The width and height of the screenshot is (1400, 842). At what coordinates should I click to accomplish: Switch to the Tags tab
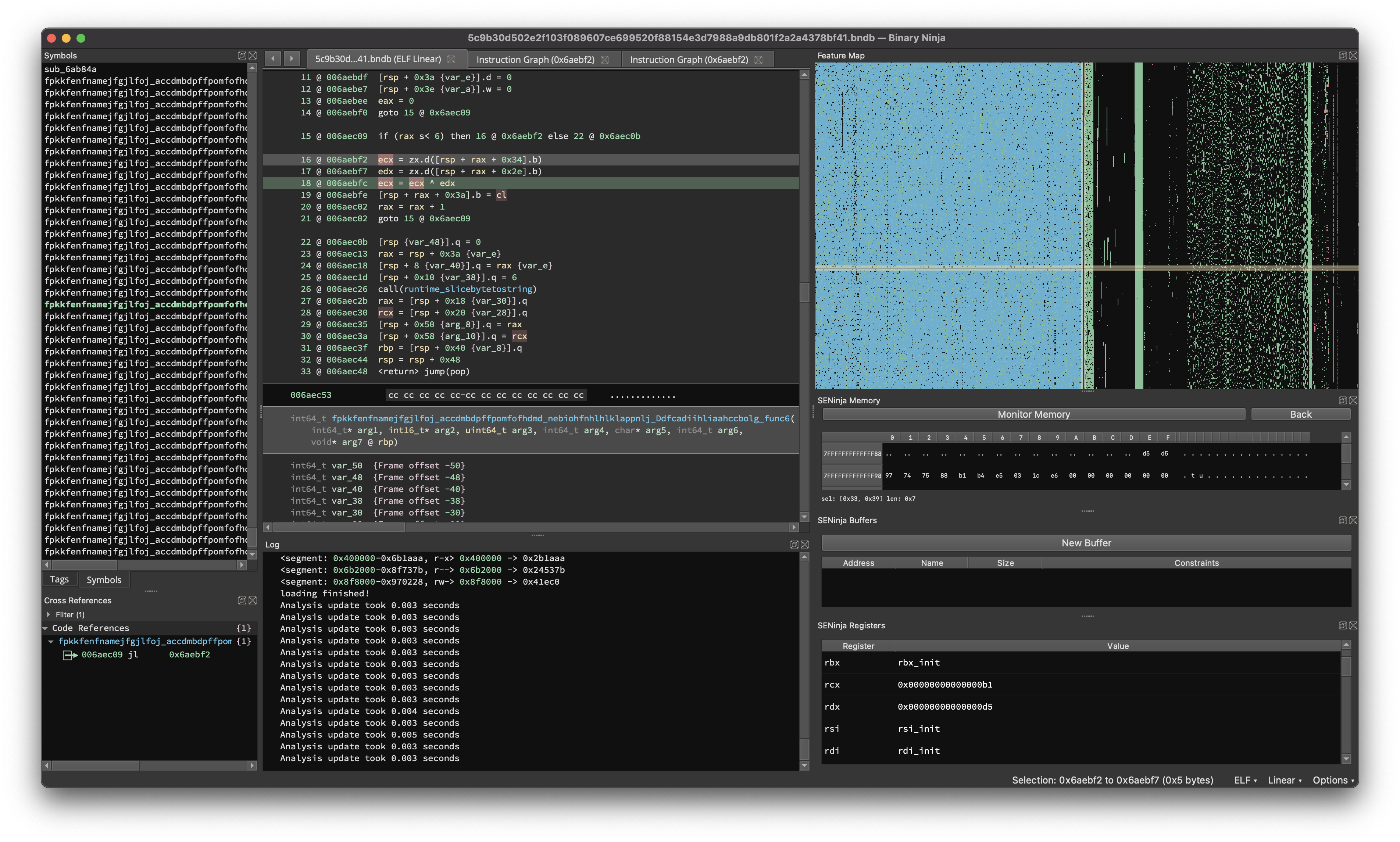coord(59,579)
